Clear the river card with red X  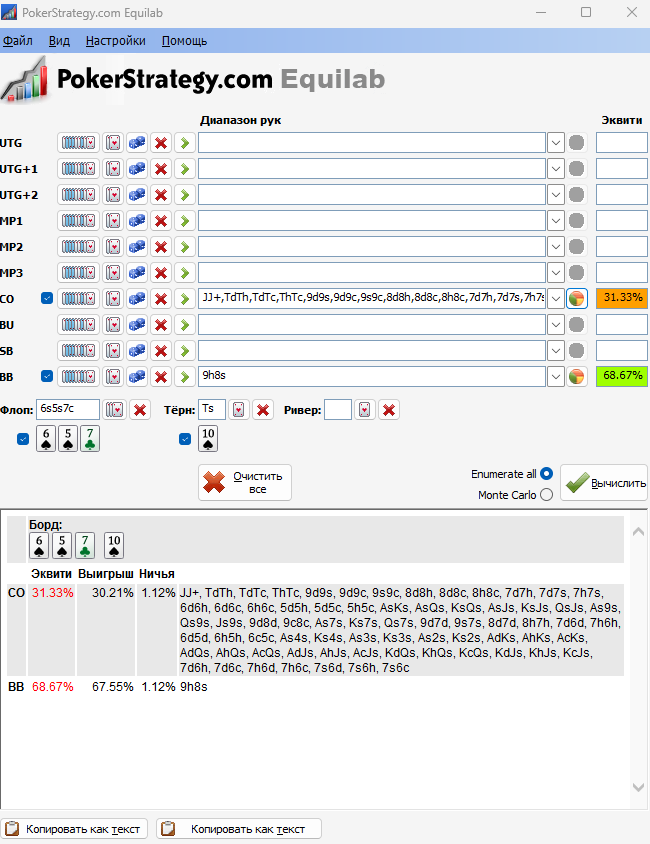pyautogui.click(x=389, y=410)
